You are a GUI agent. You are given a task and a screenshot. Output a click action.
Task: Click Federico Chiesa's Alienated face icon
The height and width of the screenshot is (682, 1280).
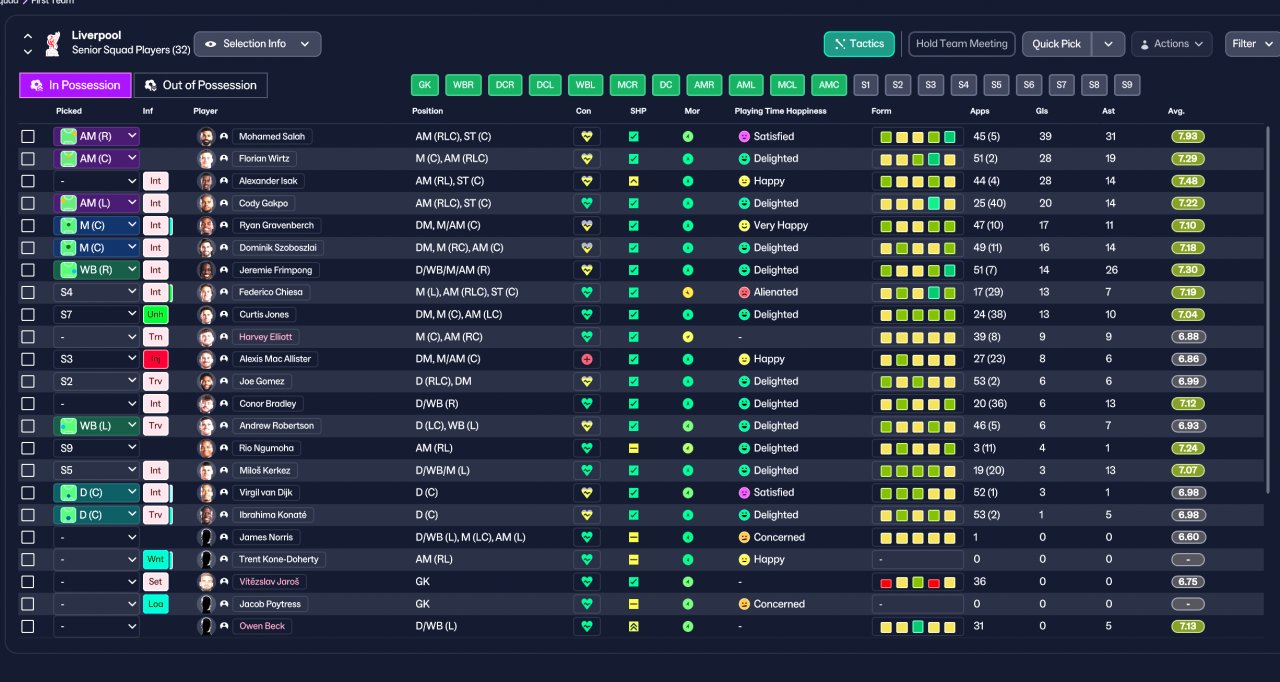pos(744,292)
